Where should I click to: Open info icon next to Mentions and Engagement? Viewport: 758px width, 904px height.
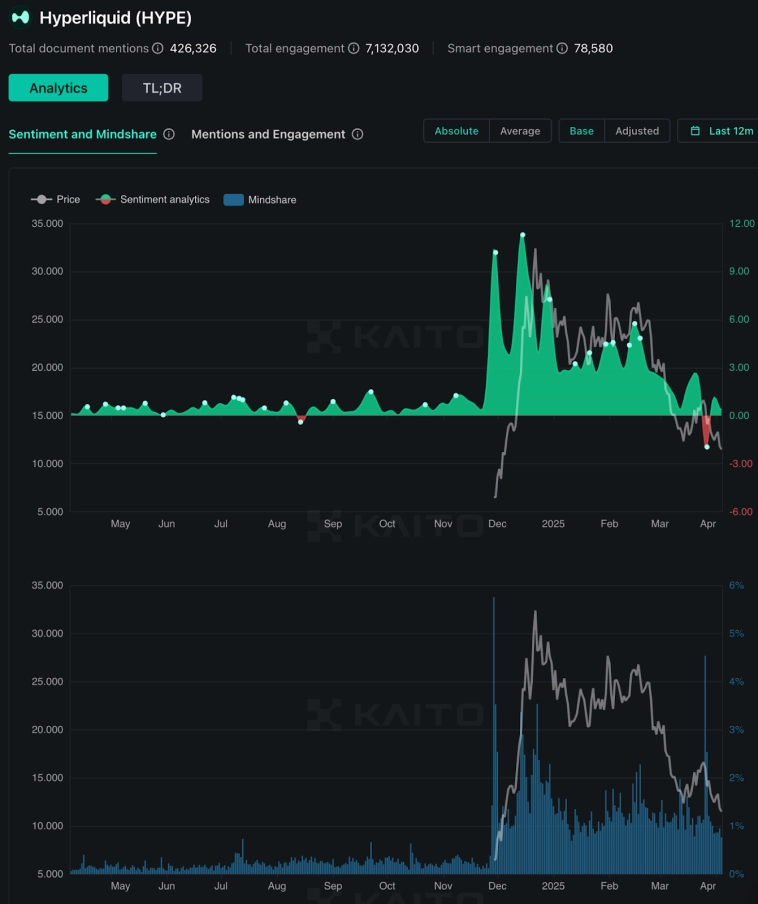(x=357, y=134)
